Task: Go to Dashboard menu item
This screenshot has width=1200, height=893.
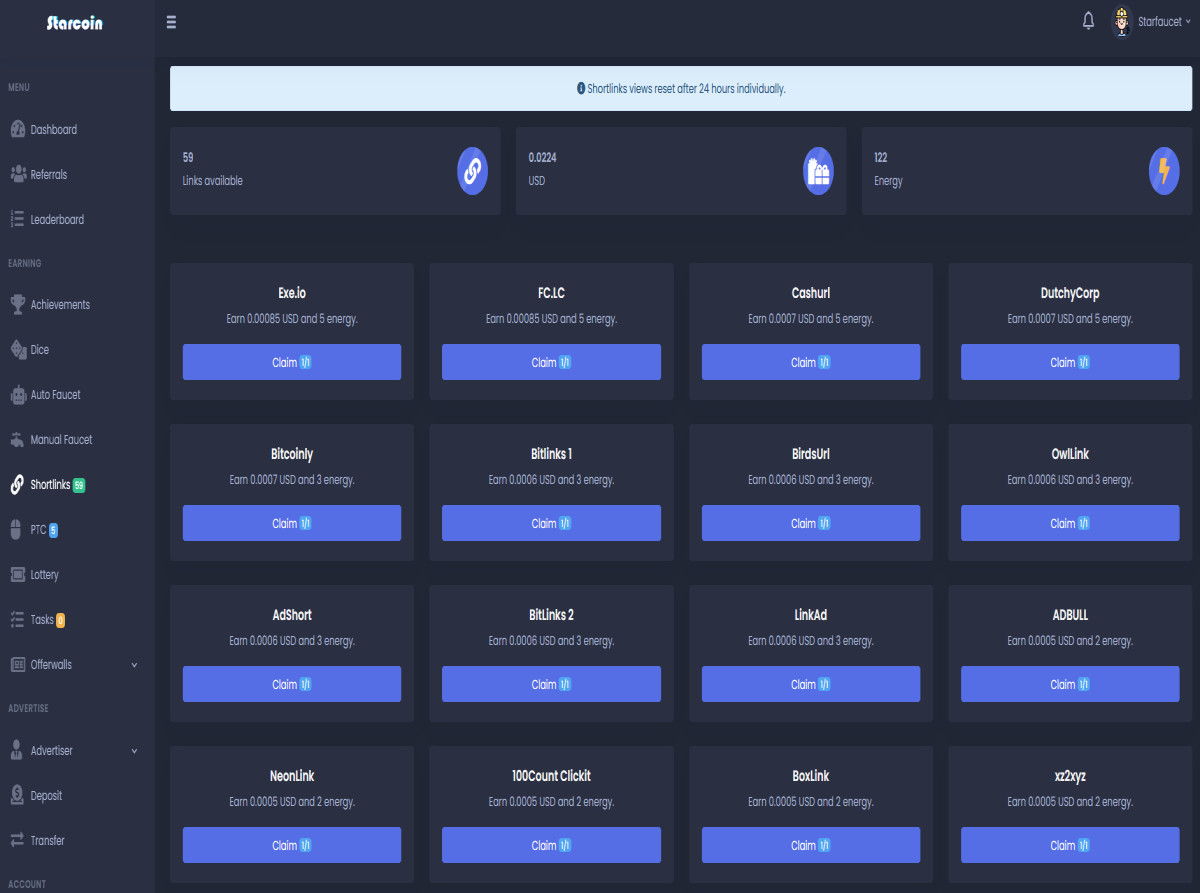Action: click(x=77, y=129)
